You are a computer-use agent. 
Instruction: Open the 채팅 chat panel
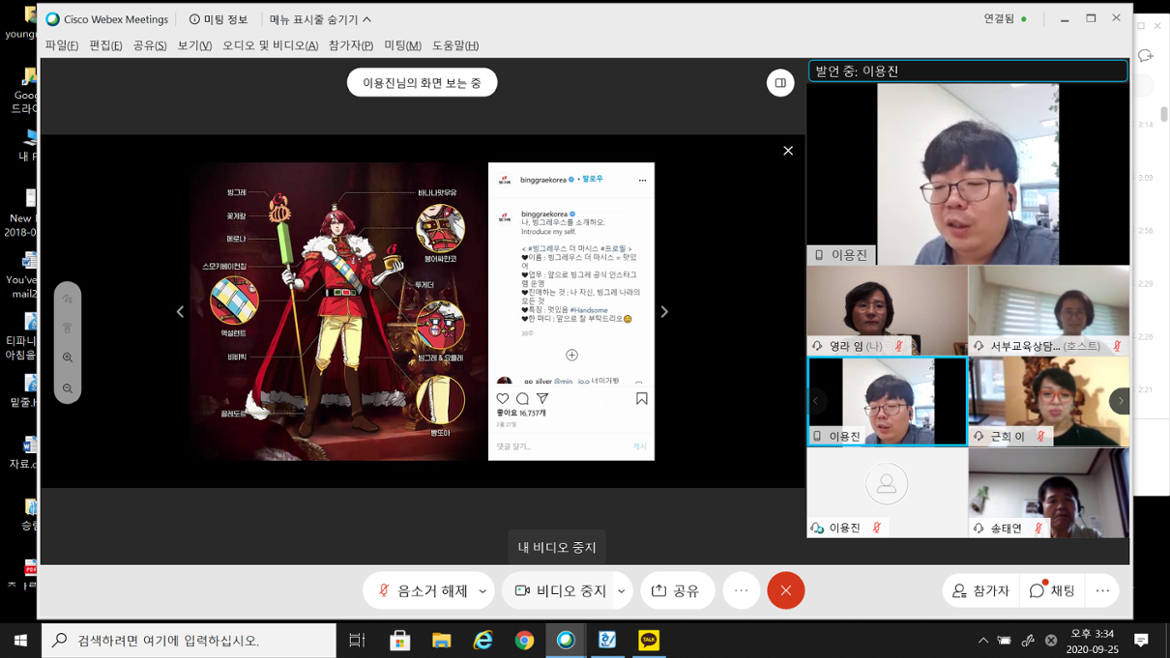coord(1051,591)
